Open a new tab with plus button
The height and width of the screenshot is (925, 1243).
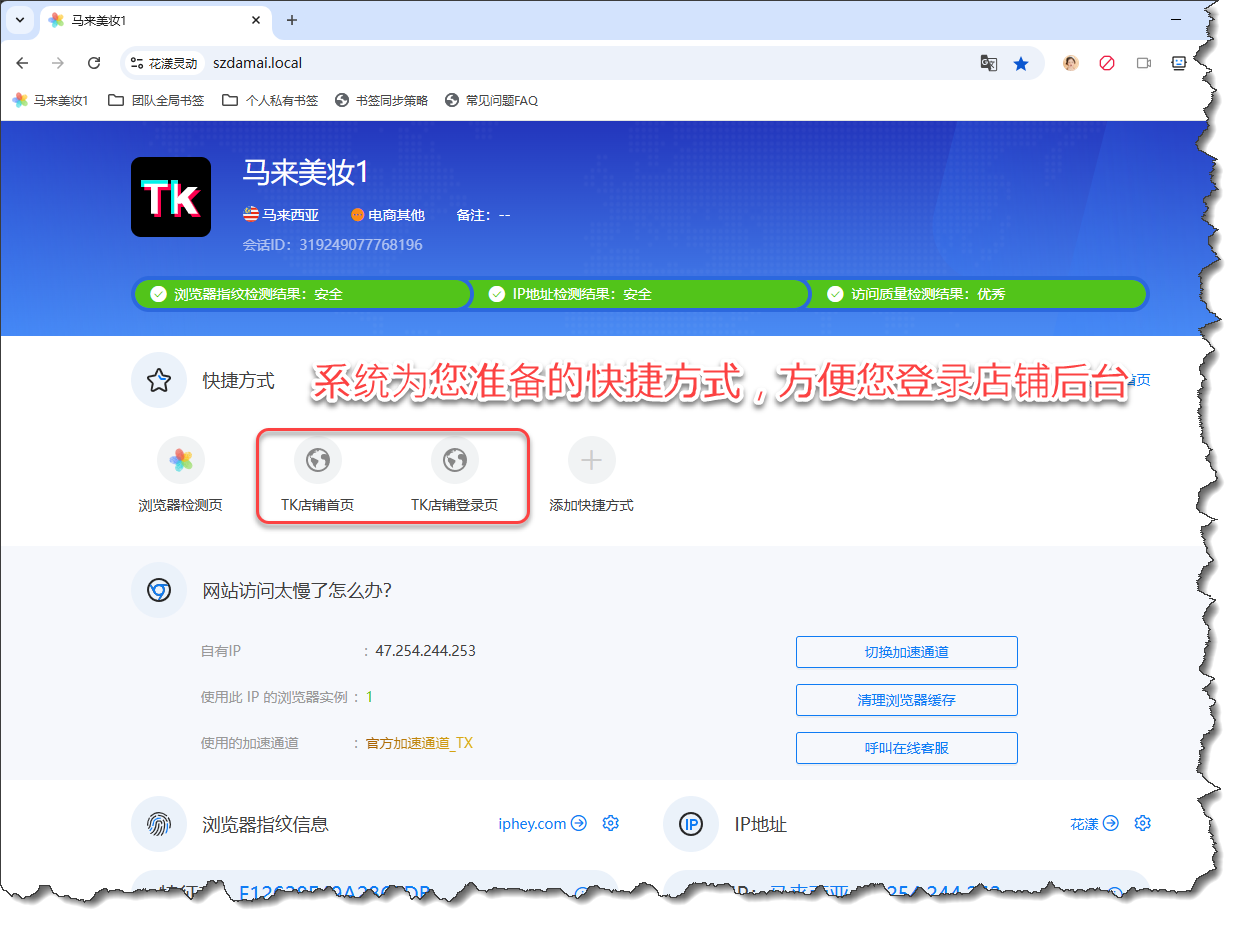292,20
